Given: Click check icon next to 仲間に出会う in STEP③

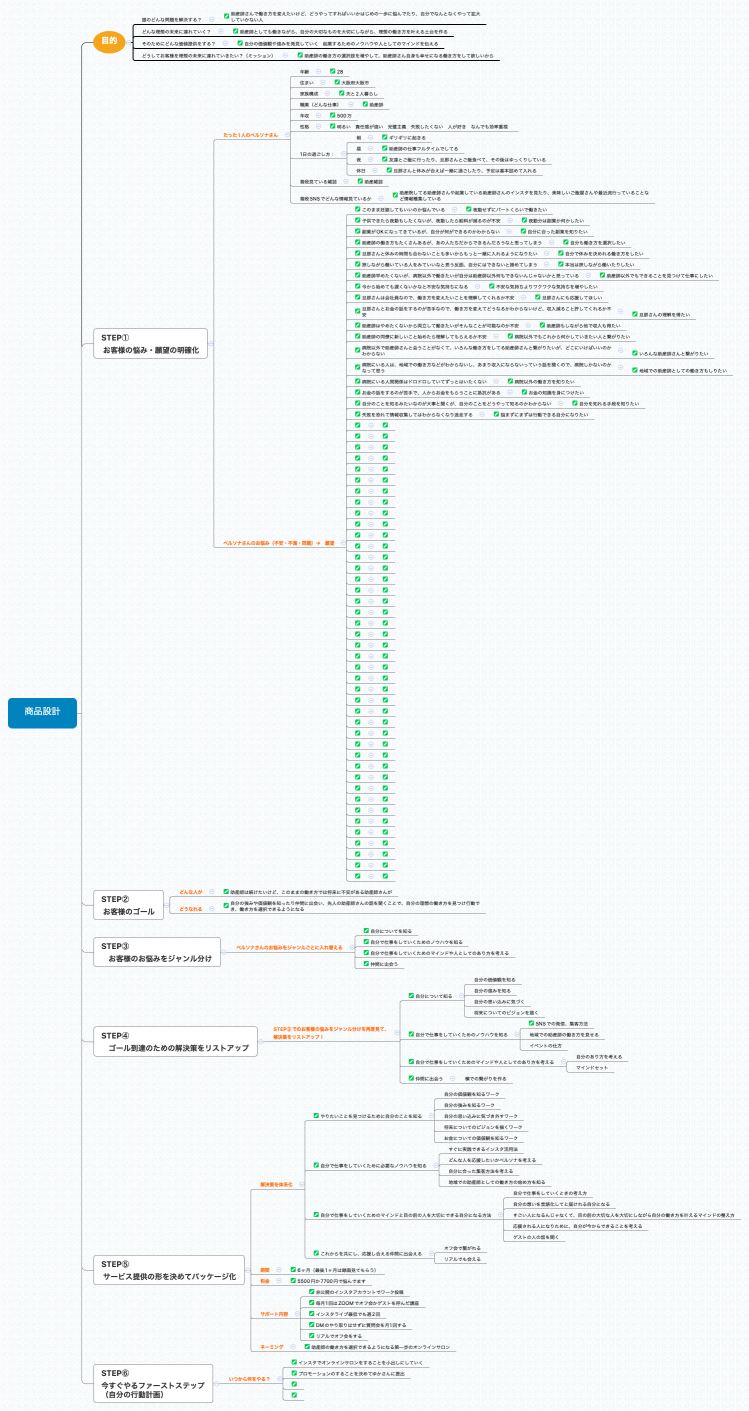Looking at the screenshot, I should coord(366,963).
